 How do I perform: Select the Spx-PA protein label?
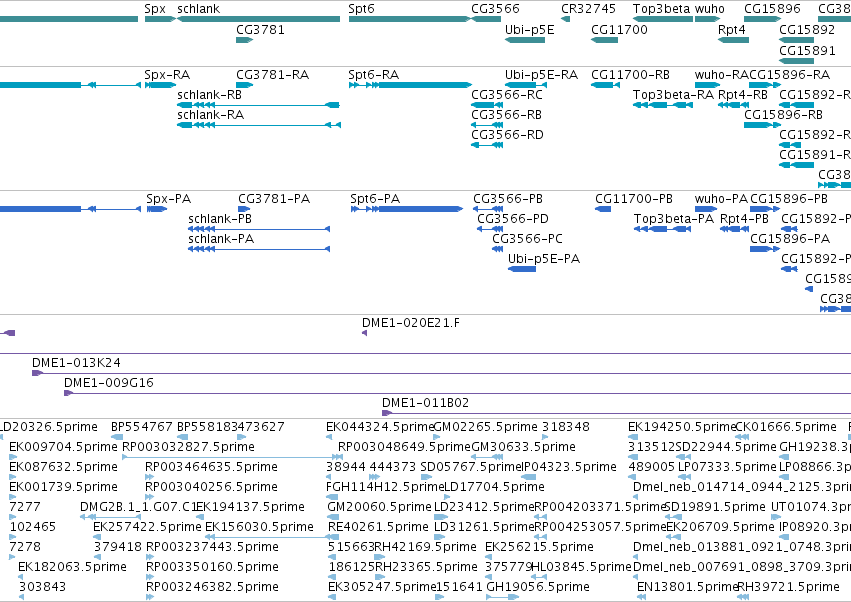[168, 199]
